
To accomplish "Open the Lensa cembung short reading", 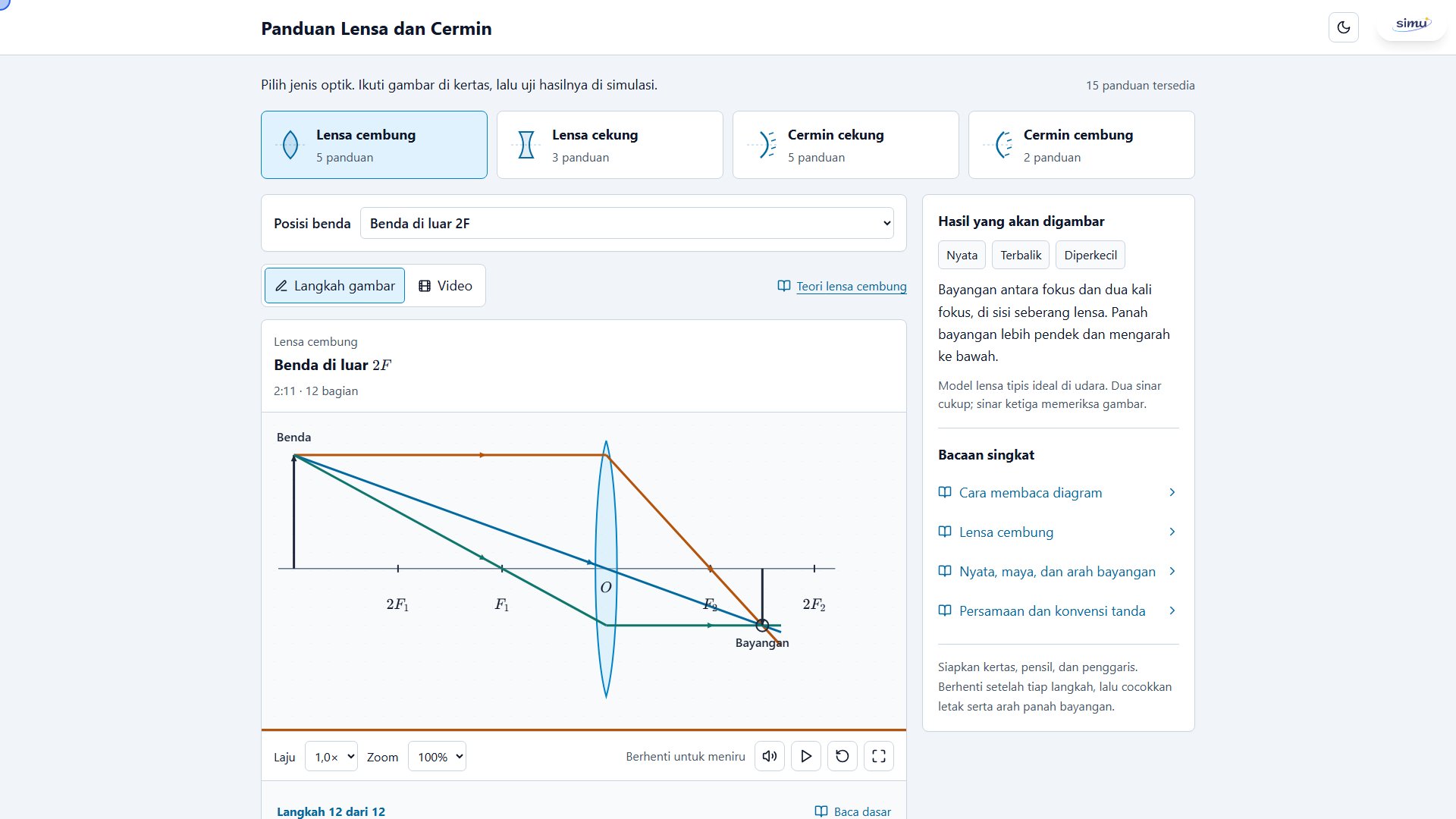I will coord(1058,532).
